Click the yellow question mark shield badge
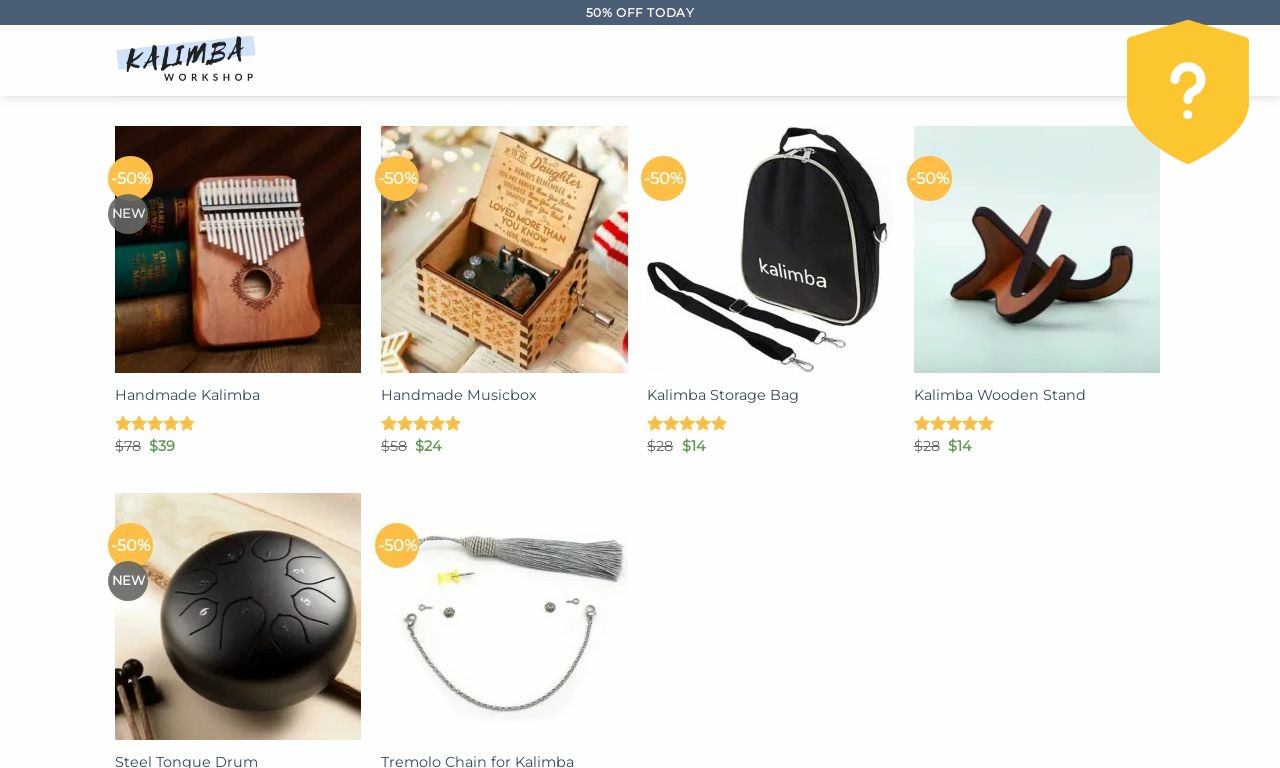This screenshot has height=768, width=1280. pyautogui.click(x=1188, y=92)
